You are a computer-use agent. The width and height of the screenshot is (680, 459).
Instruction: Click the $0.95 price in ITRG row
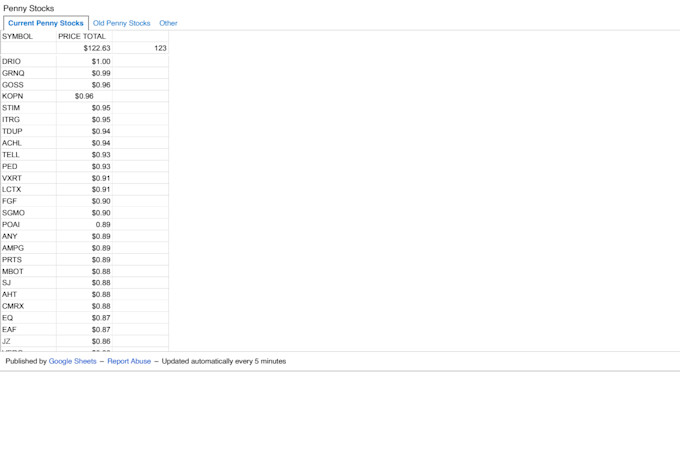click(84, 120)
